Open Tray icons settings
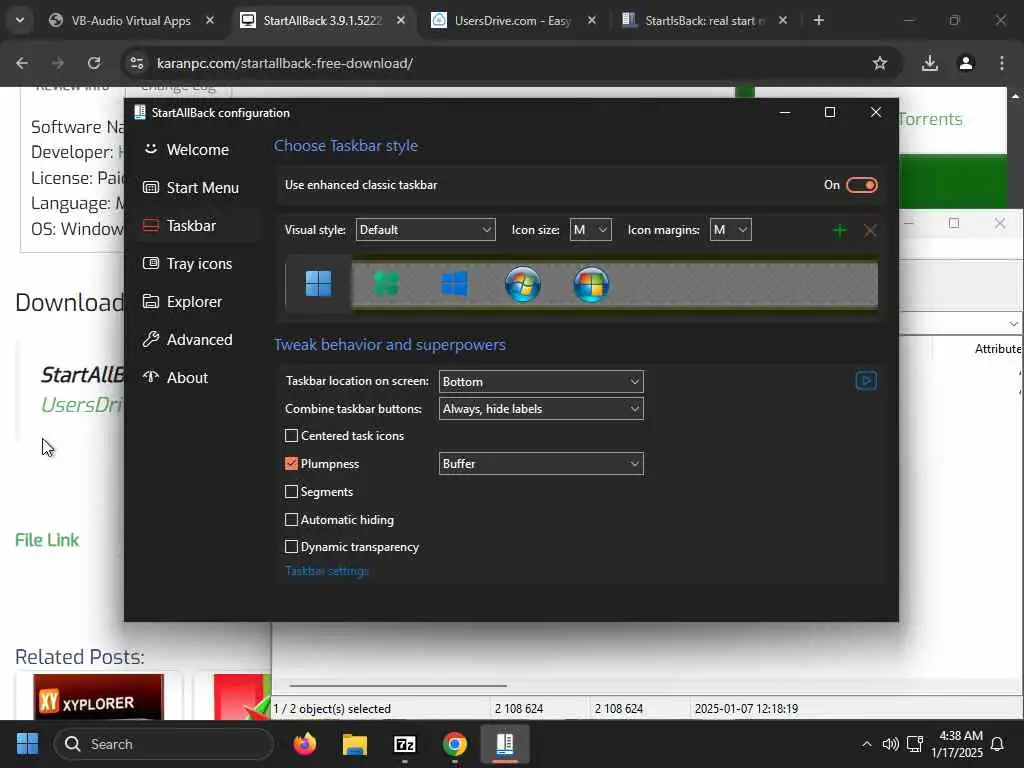Viewport: 1024px width, 768px height. point(197,263)
